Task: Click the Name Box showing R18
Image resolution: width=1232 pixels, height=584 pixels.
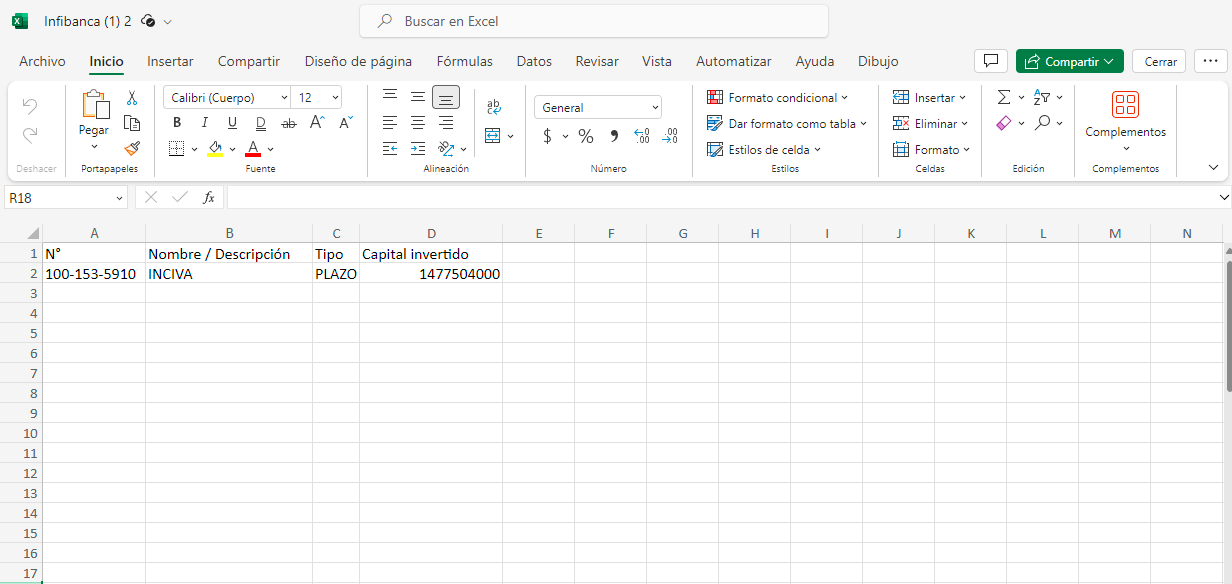Action: click(66, 198)
